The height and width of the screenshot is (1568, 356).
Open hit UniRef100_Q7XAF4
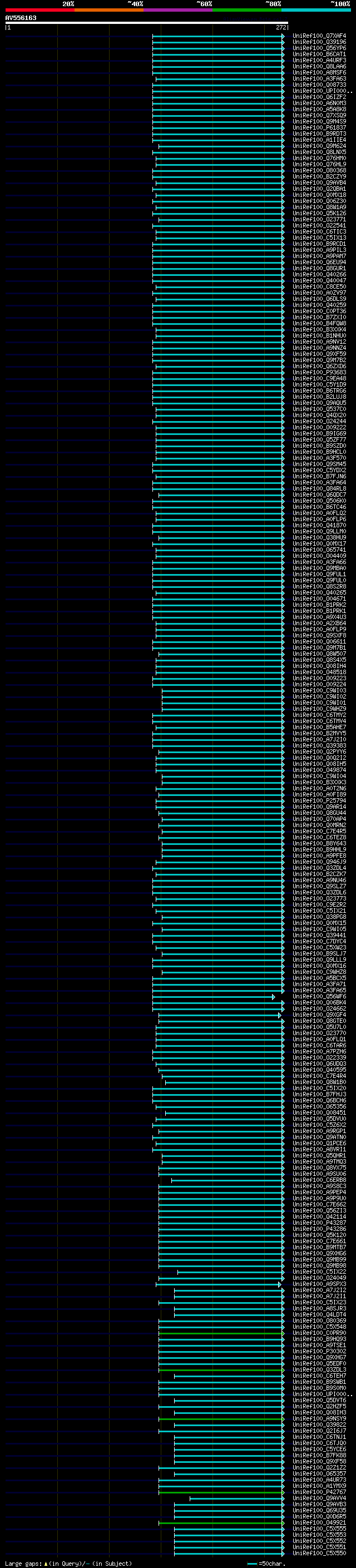coord(319,36)
